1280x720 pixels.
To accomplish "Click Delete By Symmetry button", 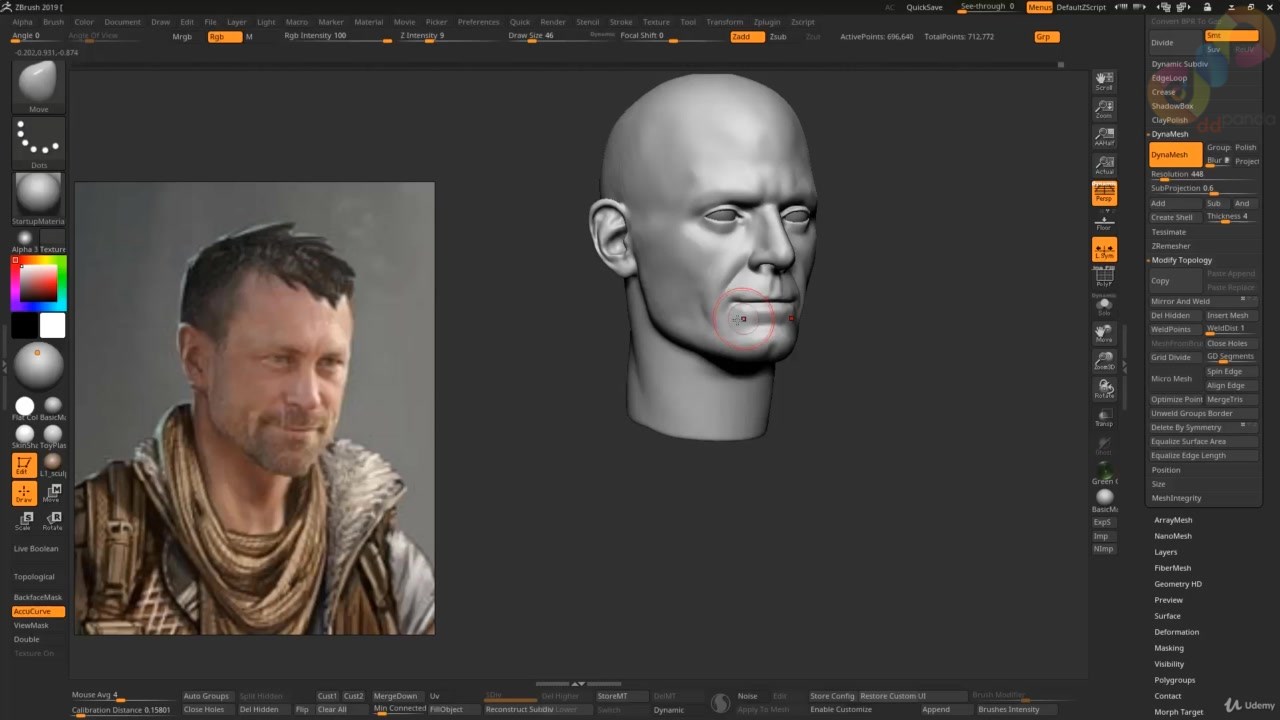I will tap(1203, 427).
